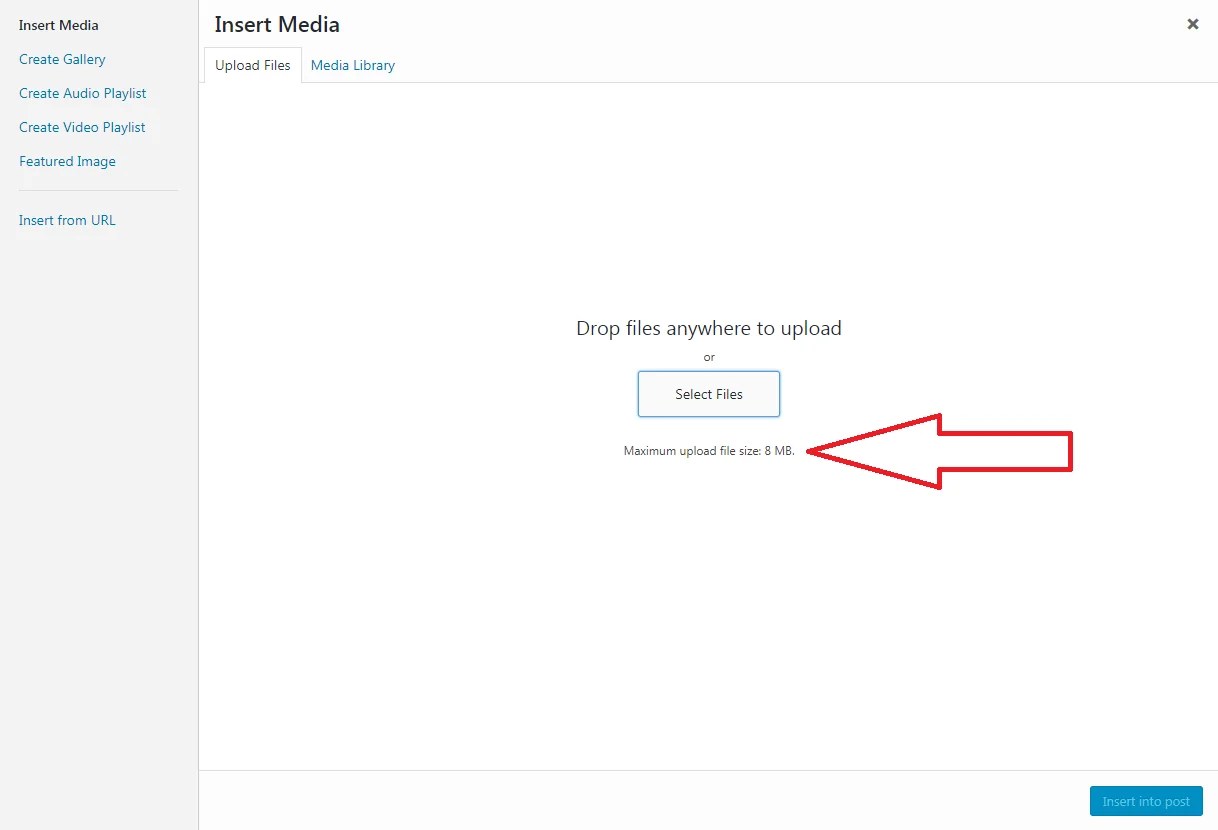
Task: Choose Insert from URL in the sidebar
Action: click(x=67, y=220)
